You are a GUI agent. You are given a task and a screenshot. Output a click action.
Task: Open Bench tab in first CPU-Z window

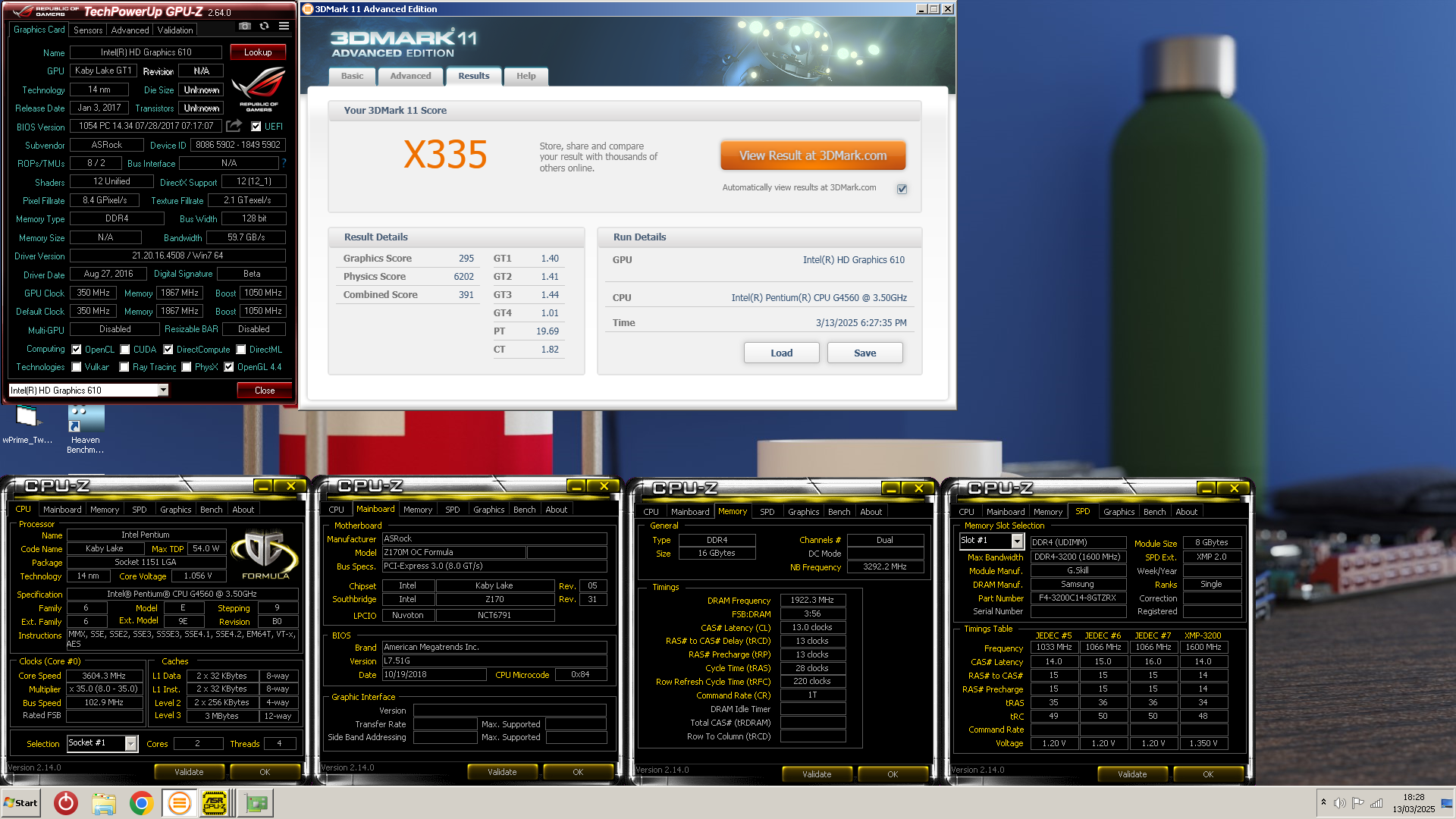tap(211, 510)
